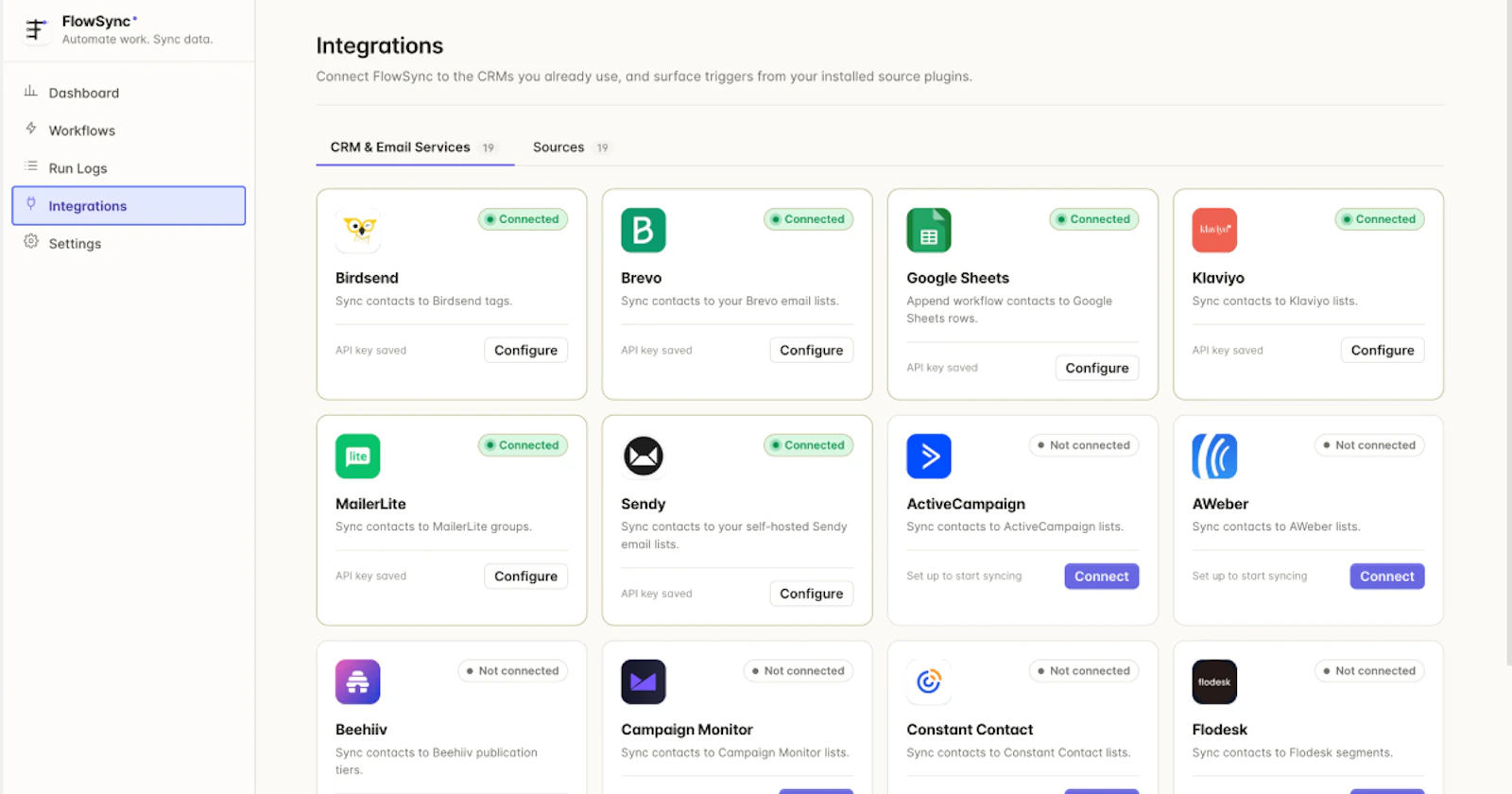Click ActiveCampaign's Not connected badge
The height and width of the screenshot is (794, 1512).
(x=1084, y=445)
